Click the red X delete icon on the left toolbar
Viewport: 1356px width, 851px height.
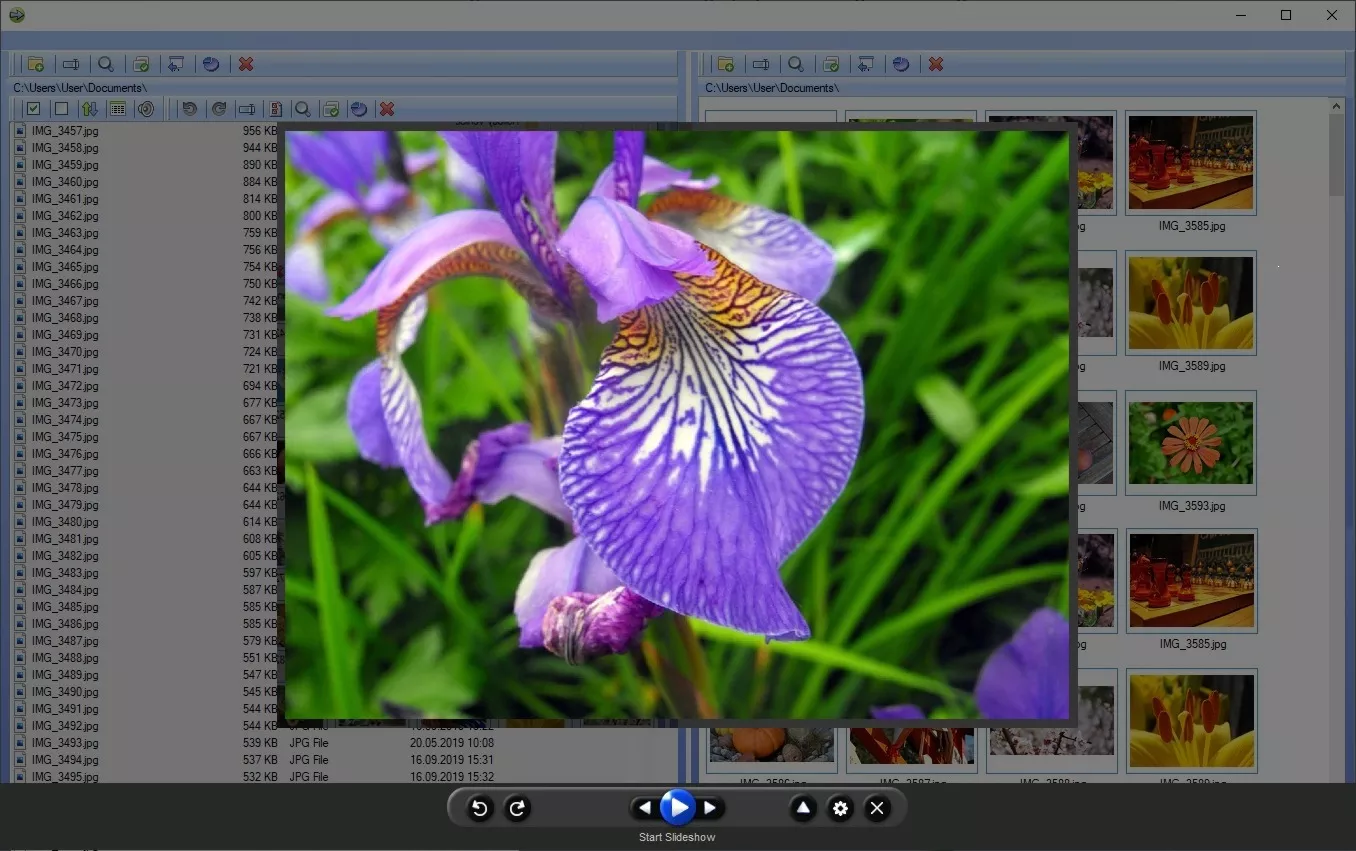coord(246,64)
